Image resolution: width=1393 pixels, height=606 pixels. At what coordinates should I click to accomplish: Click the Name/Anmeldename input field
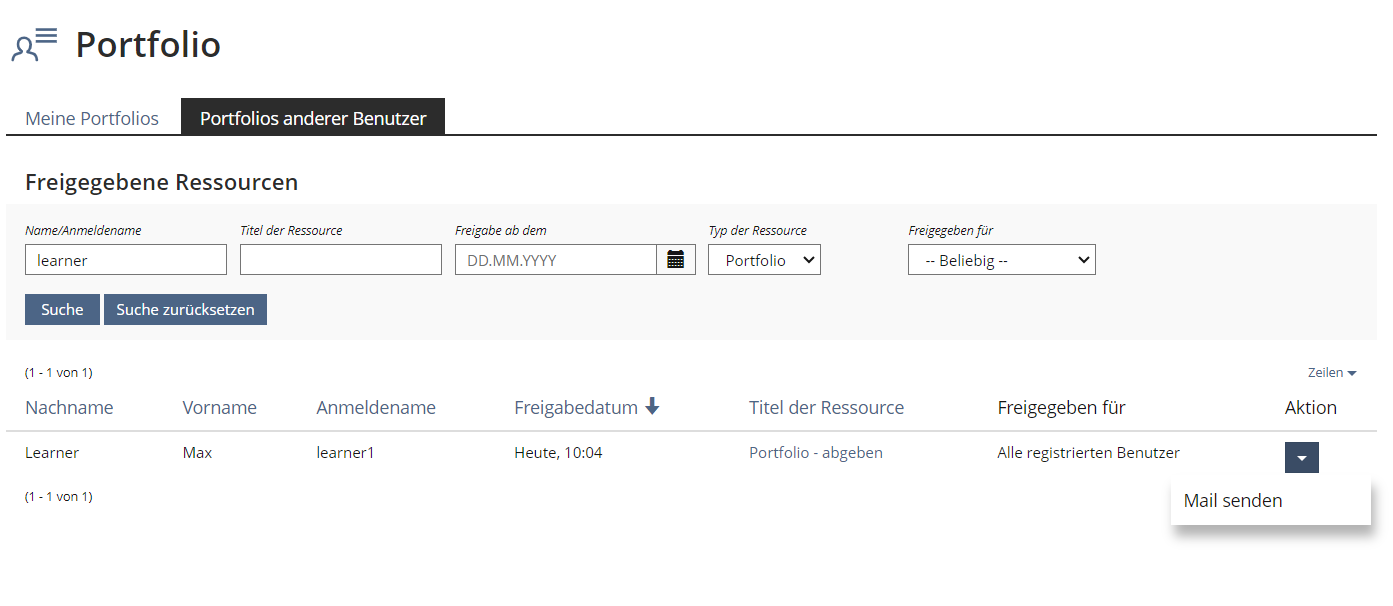(x=126, y=260)
